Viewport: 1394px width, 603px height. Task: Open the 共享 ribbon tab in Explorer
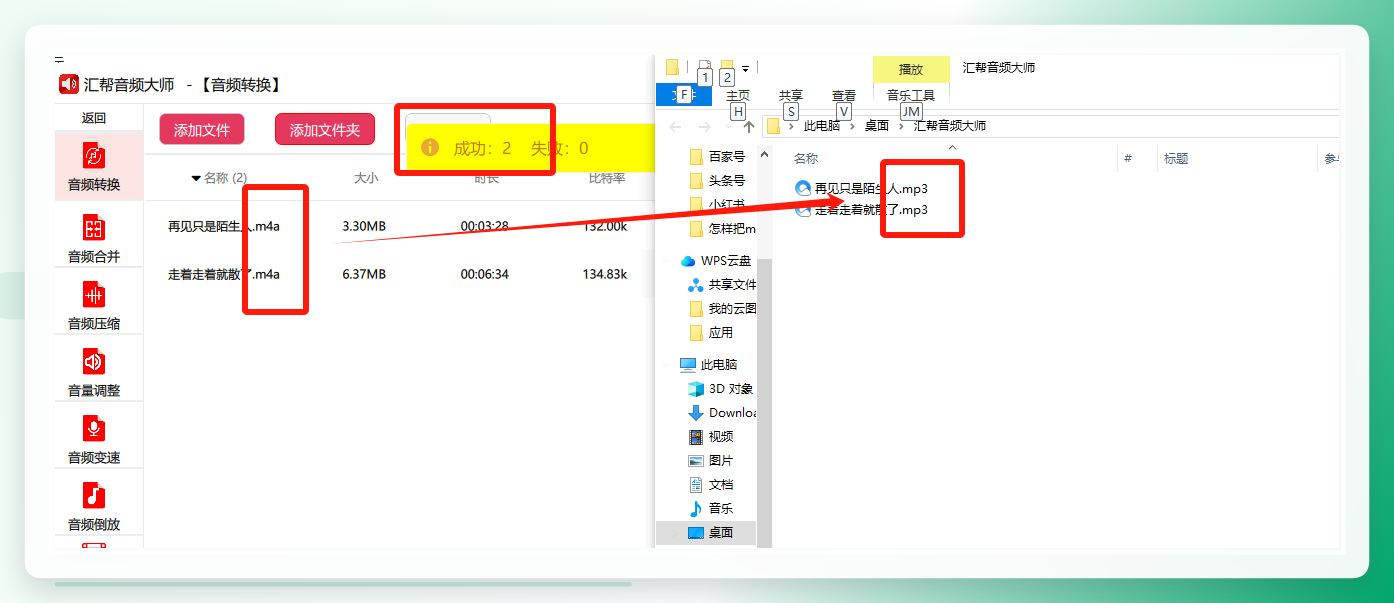pos(791,96)
